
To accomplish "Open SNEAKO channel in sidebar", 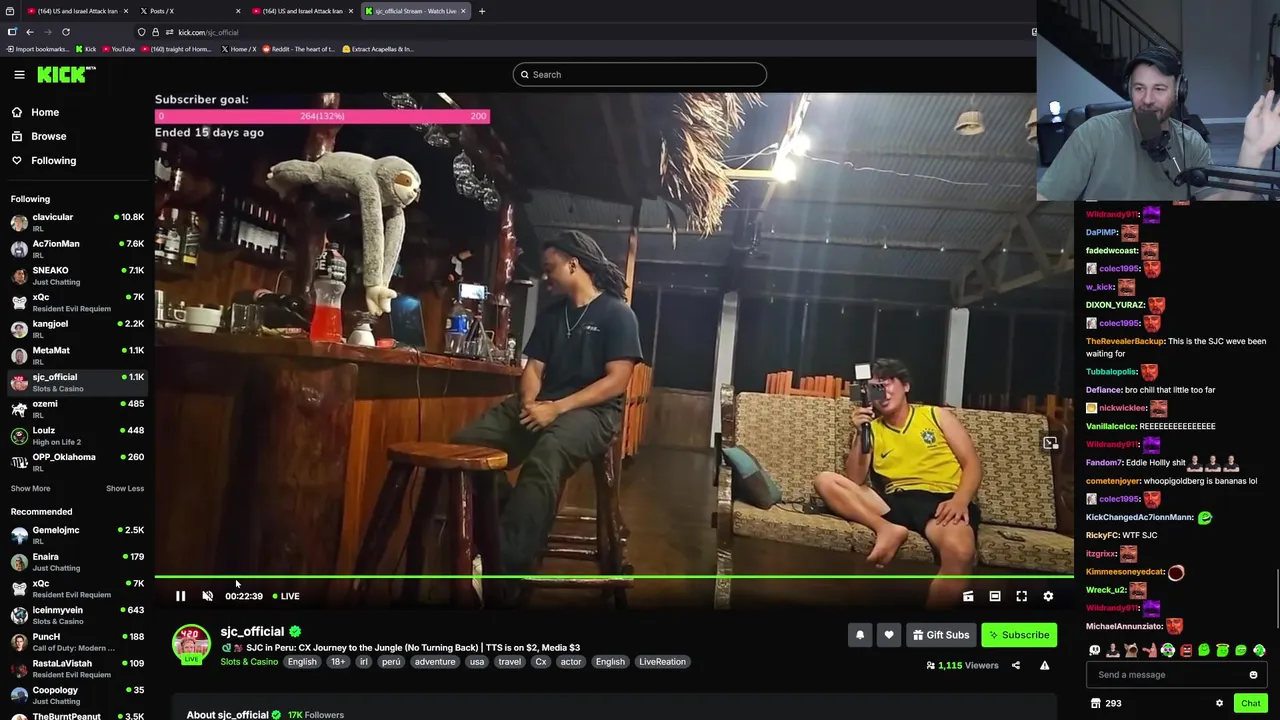I will click(77, 275).
